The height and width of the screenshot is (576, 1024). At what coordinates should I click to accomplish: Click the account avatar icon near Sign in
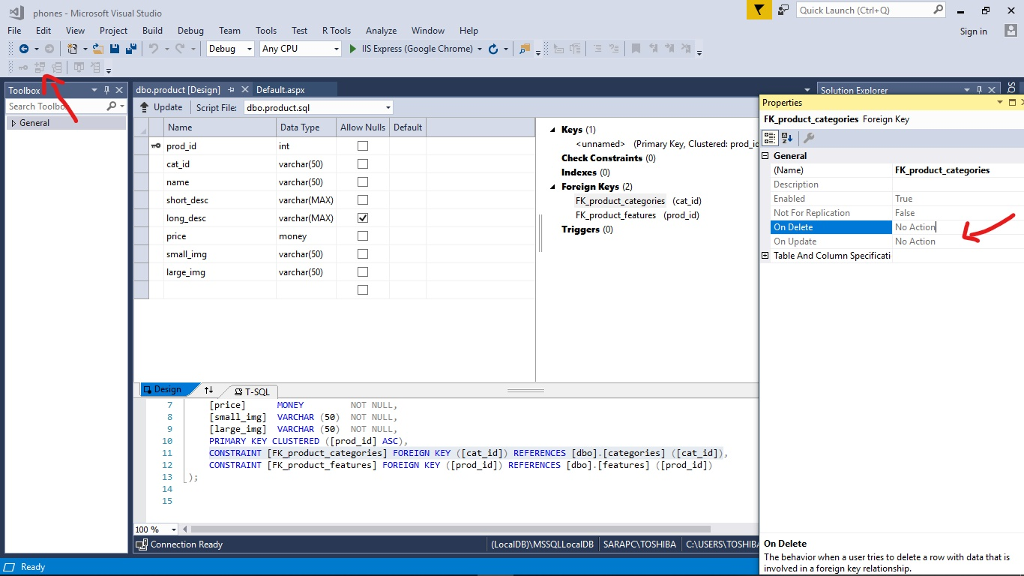pyautogui.click(x=1011, y=31)
